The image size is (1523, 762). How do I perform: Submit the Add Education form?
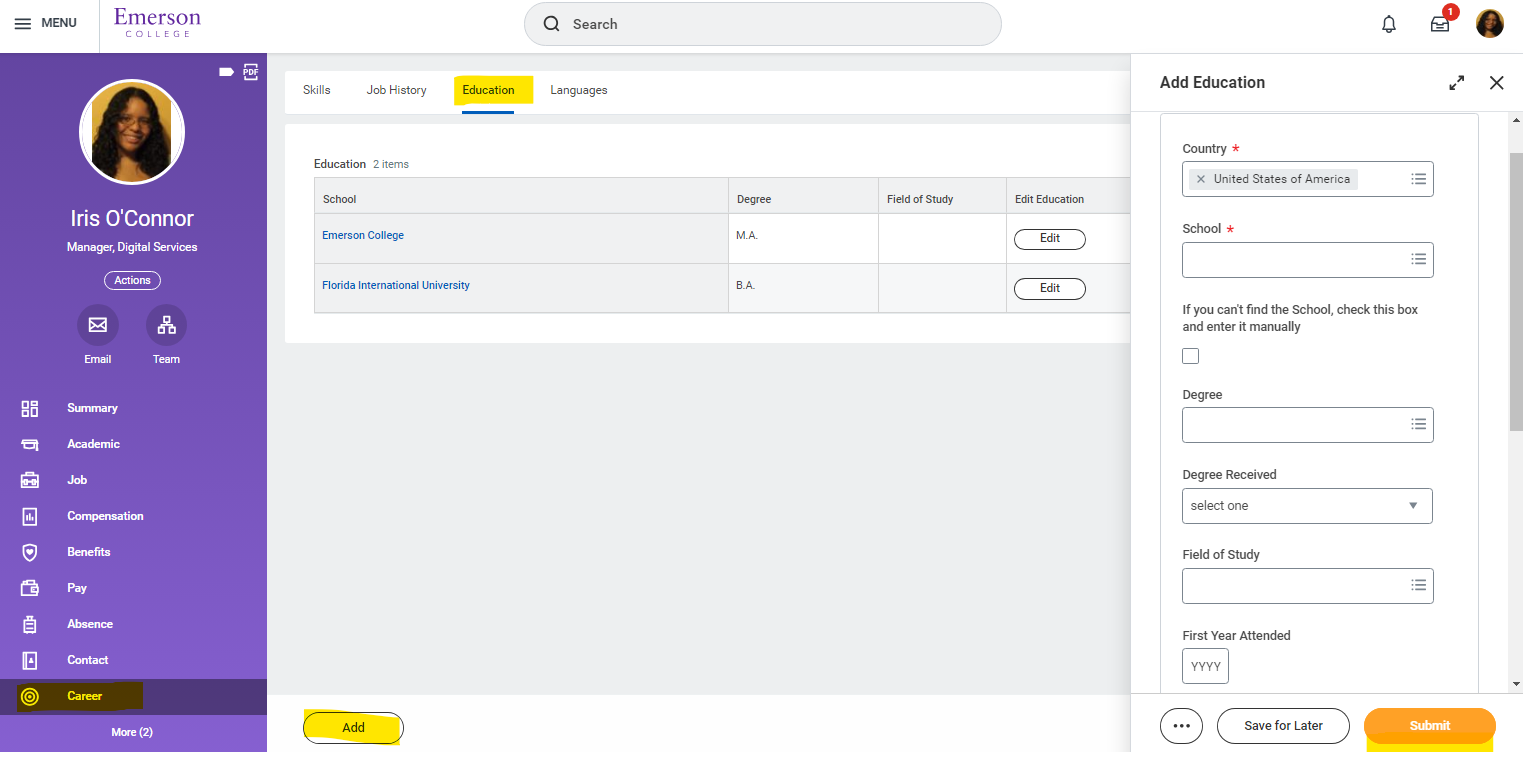point(1430,726)
